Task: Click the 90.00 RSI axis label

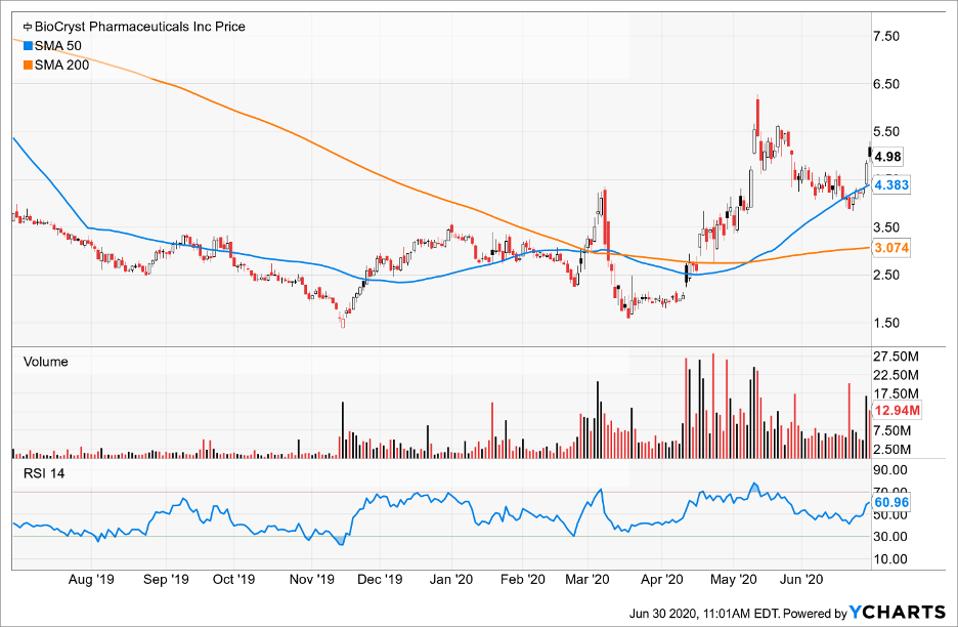Action: [891, 470]
